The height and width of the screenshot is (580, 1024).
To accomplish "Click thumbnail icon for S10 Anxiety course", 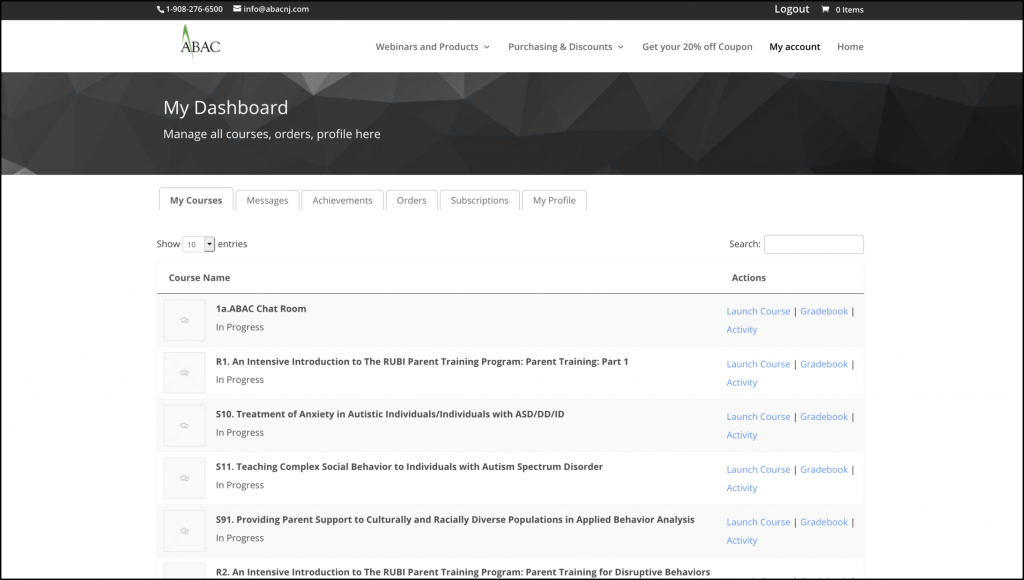I will coord(184,426).
